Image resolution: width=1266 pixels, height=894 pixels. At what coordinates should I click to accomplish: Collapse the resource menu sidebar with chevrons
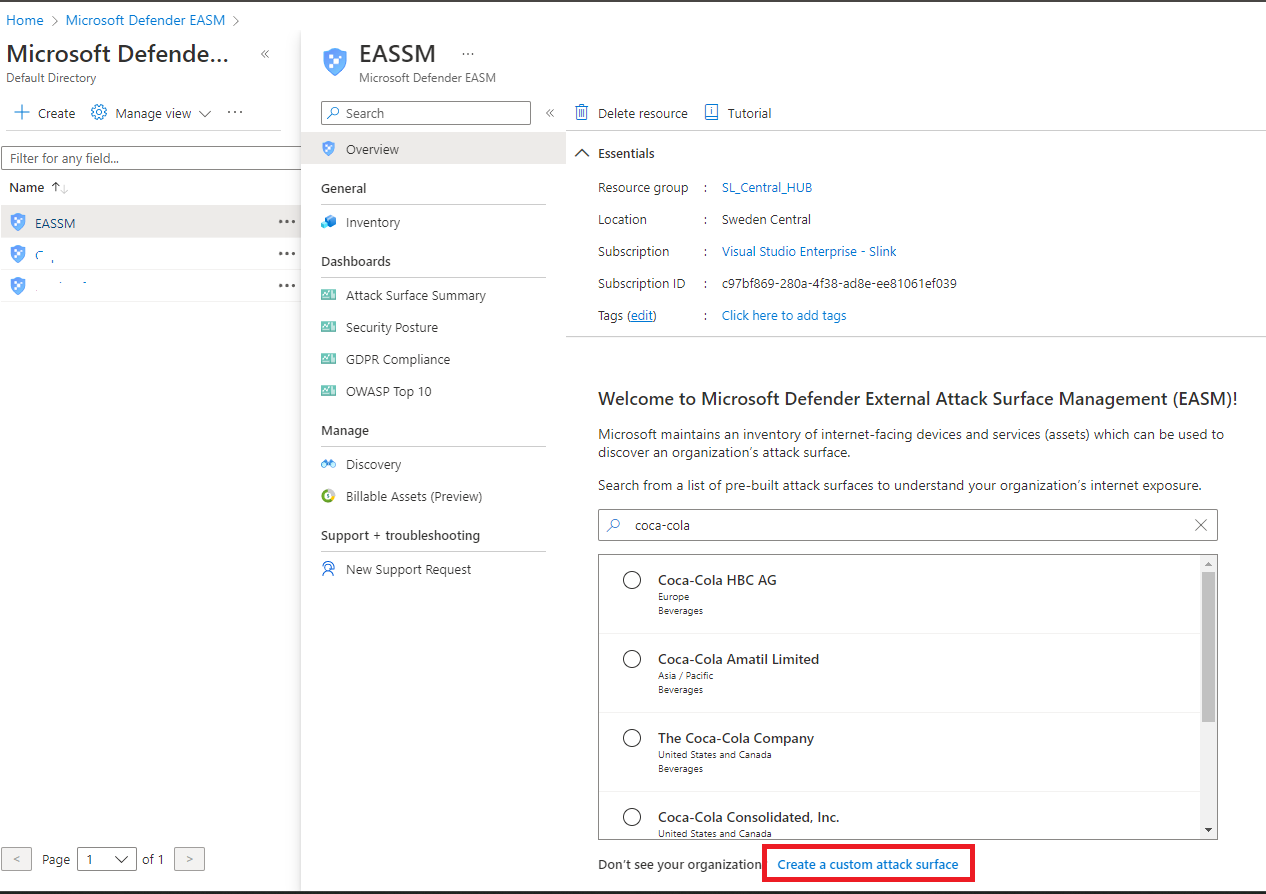click(x=550, y=113)
